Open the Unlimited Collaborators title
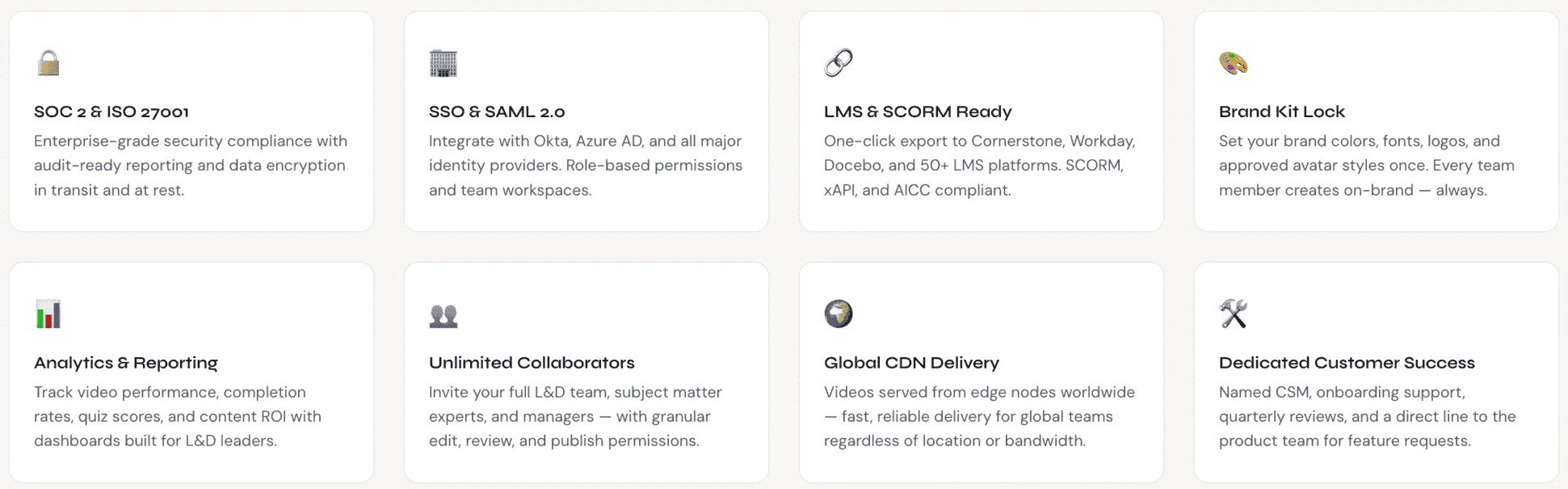Viewport: 1568px width, 489px height. click(x=532, y=363)
